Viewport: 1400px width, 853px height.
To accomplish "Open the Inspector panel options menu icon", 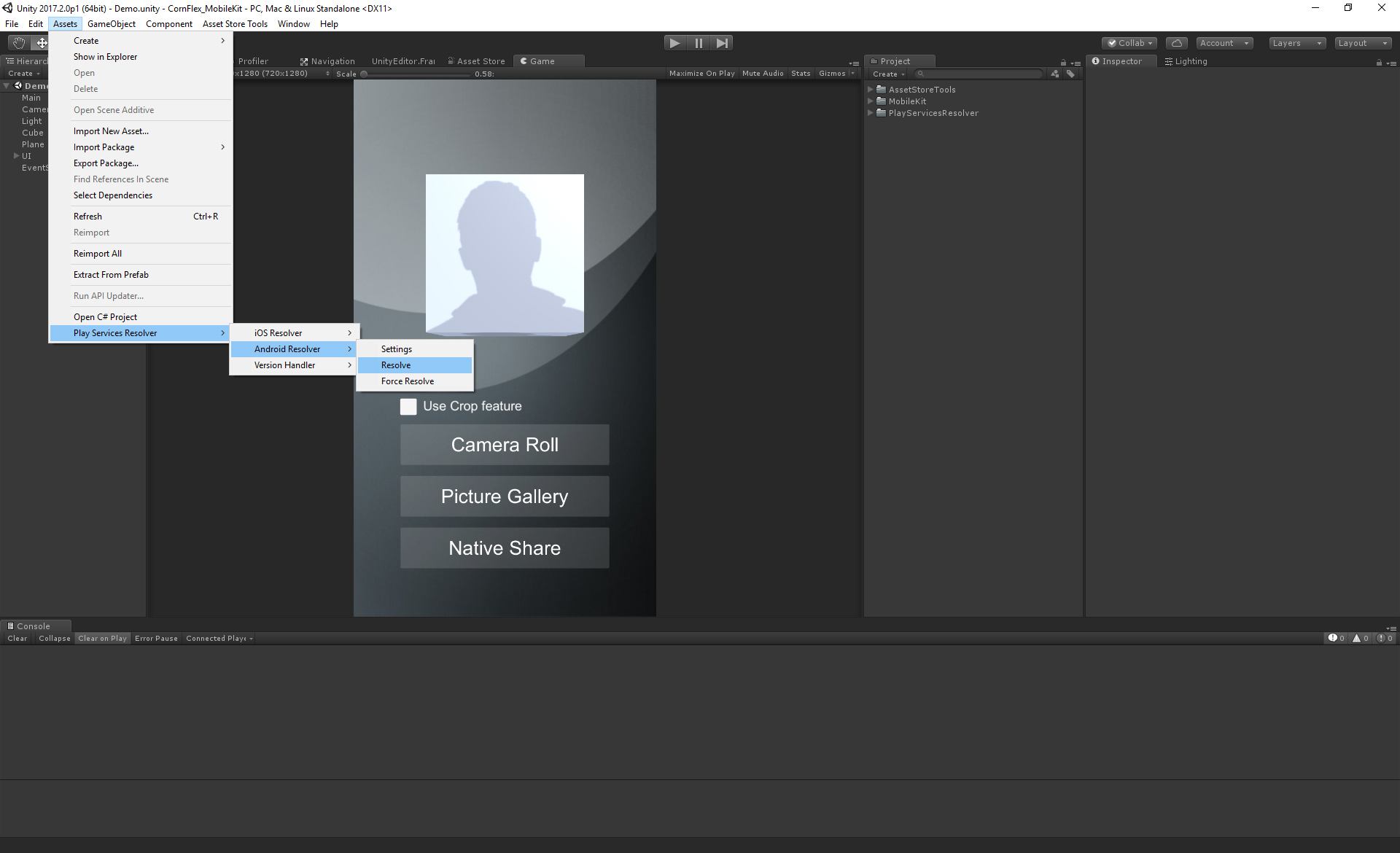I will (1391, 63).
